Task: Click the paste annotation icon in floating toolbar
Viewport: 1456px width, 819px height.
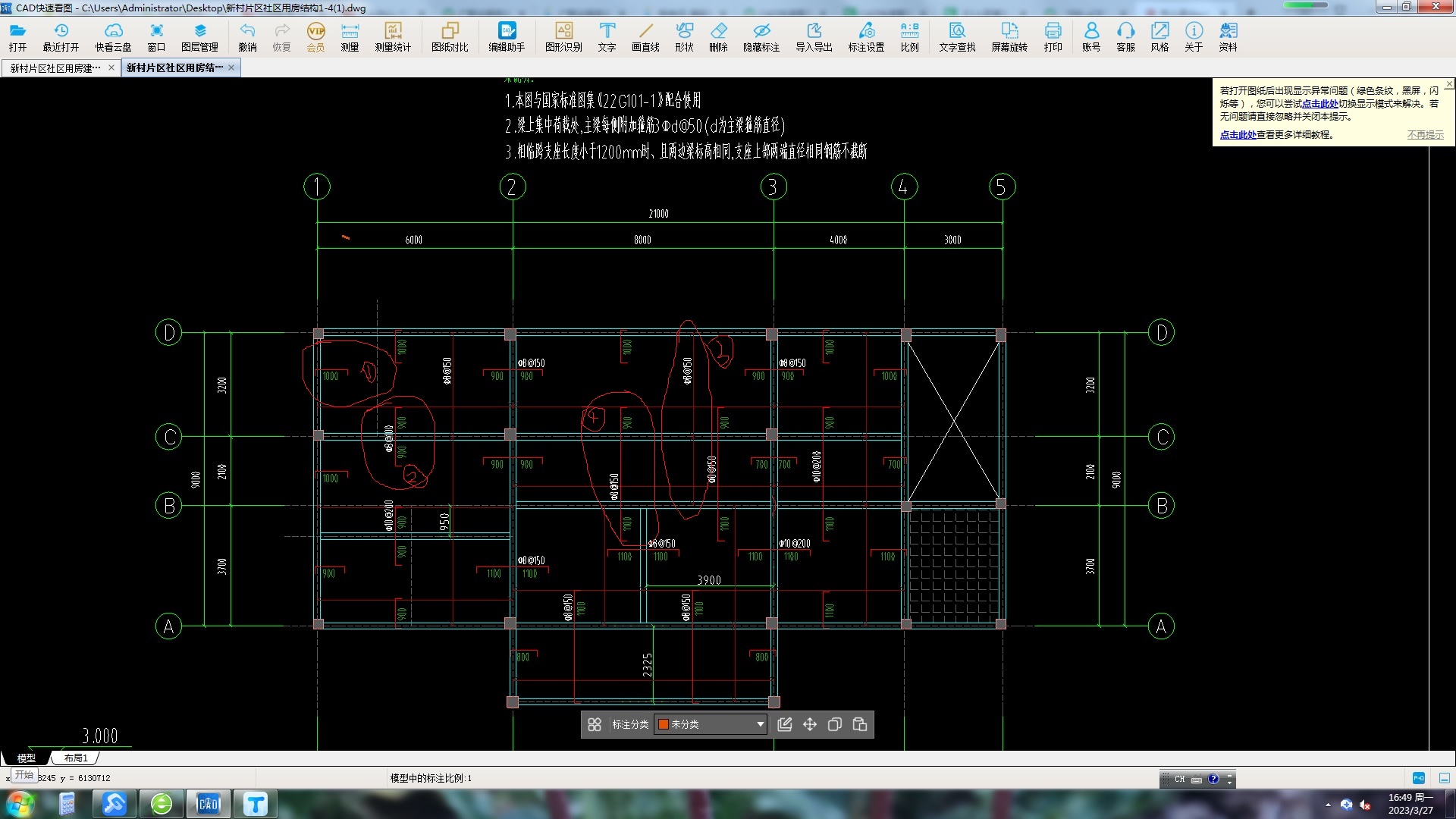Action: click(860, 724)
